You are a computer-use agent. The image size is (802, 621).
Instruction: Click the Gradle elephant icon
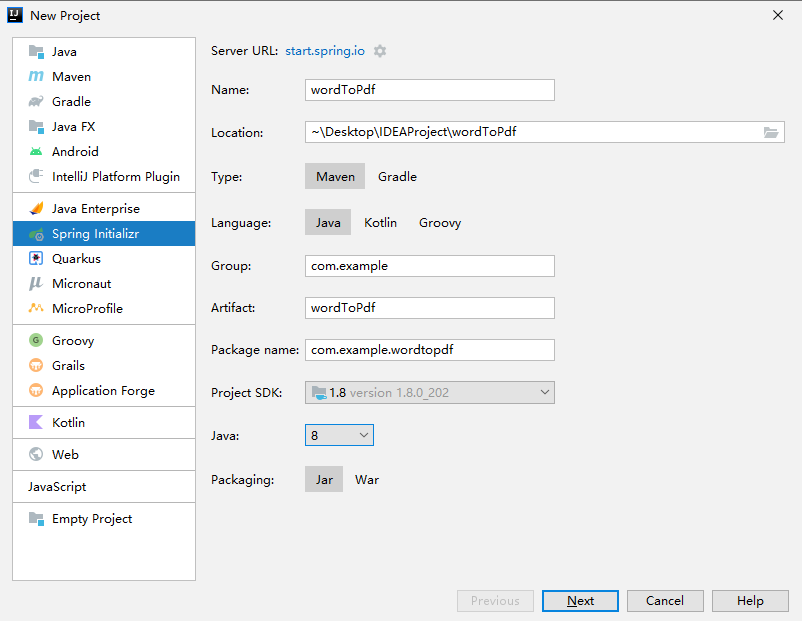tap(36, 101)
